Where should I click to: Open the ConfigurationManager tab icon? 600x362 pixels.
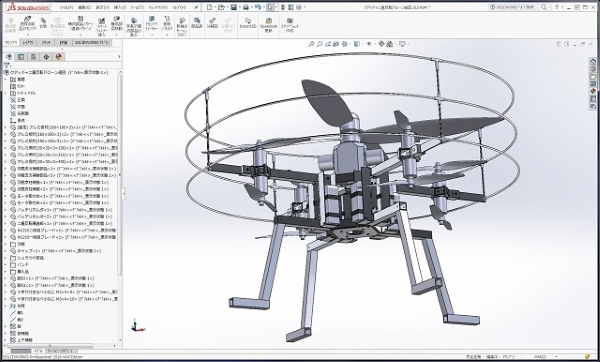click(x=34, y=57)
